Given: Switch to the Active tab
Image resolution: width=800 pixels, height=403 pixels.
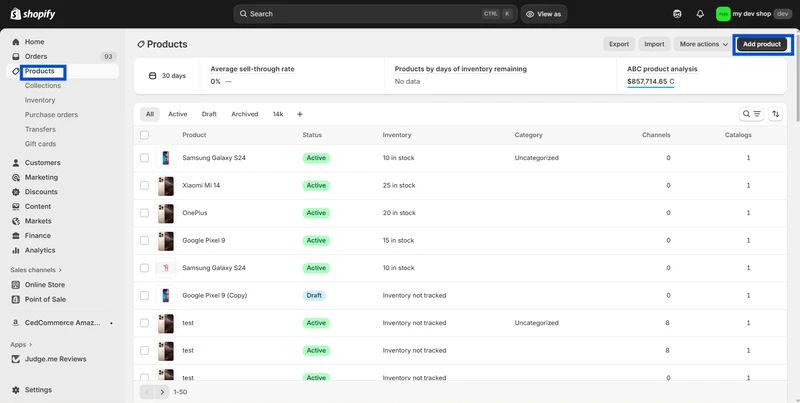Looking at the screenshot, I should [x=178, y=114].
